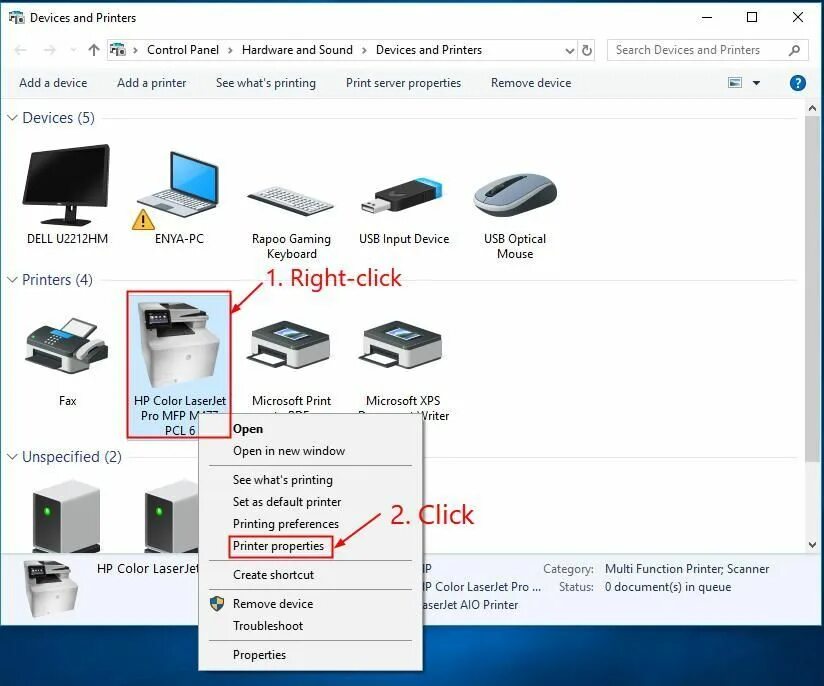824x686 pixels.
Task: Collapse the Printers (4) group
Action: 12,280
